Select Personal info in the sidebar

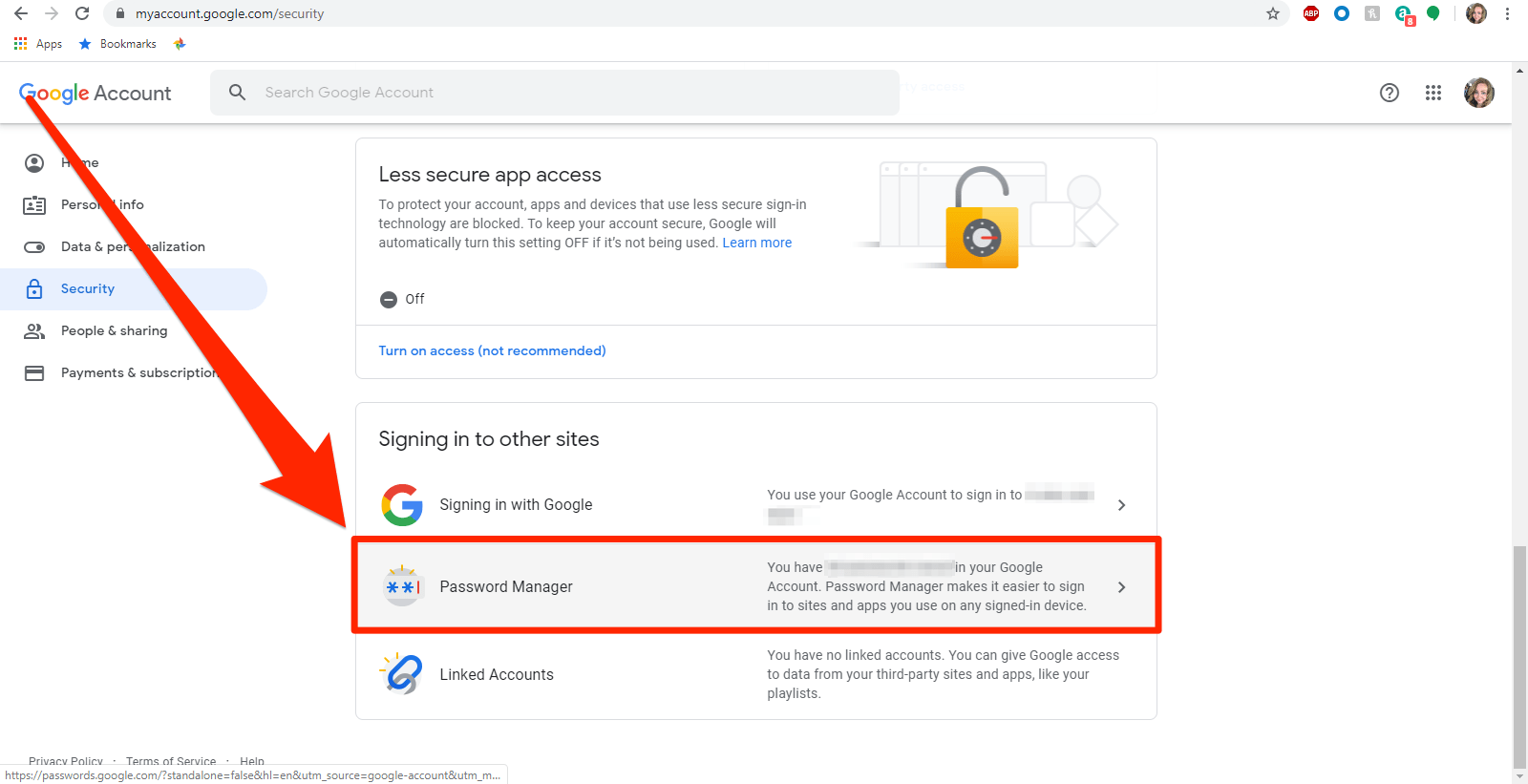102,204
